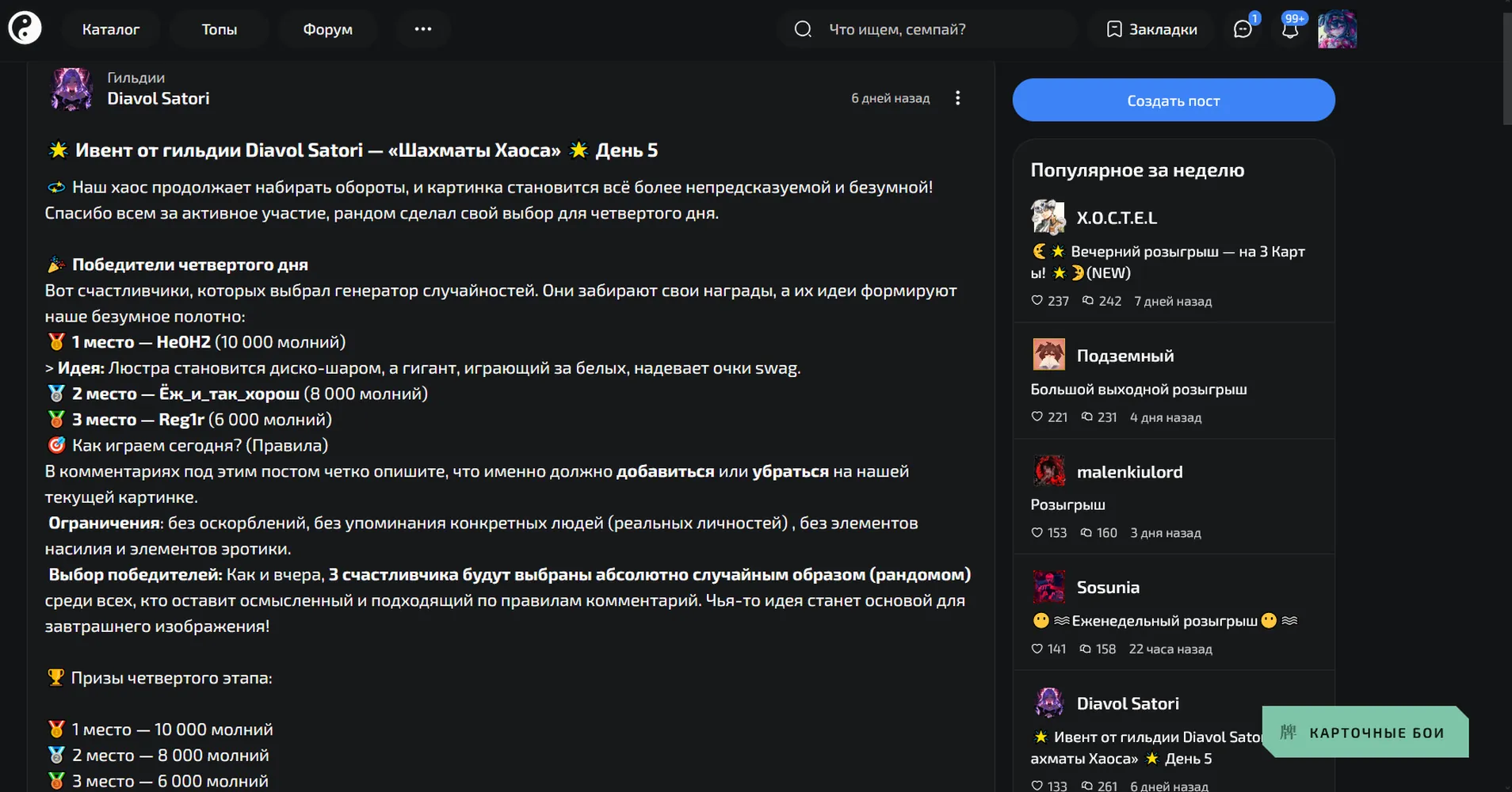Open post options kebab menu
This screenshot has width=1512, height=792.
tap(957, 98)
